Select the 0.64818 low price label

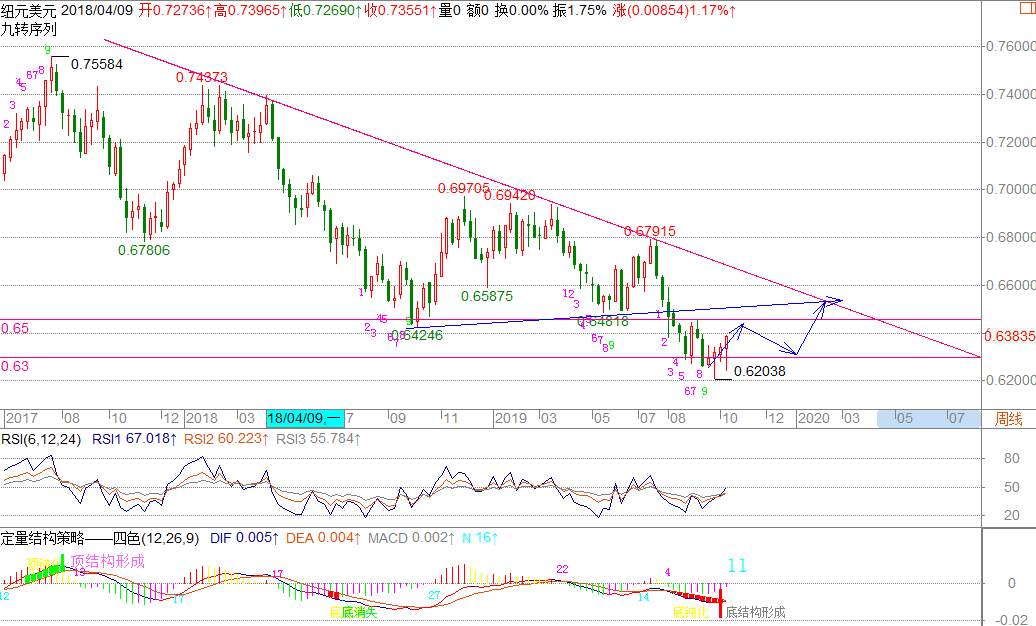[603, 321]
